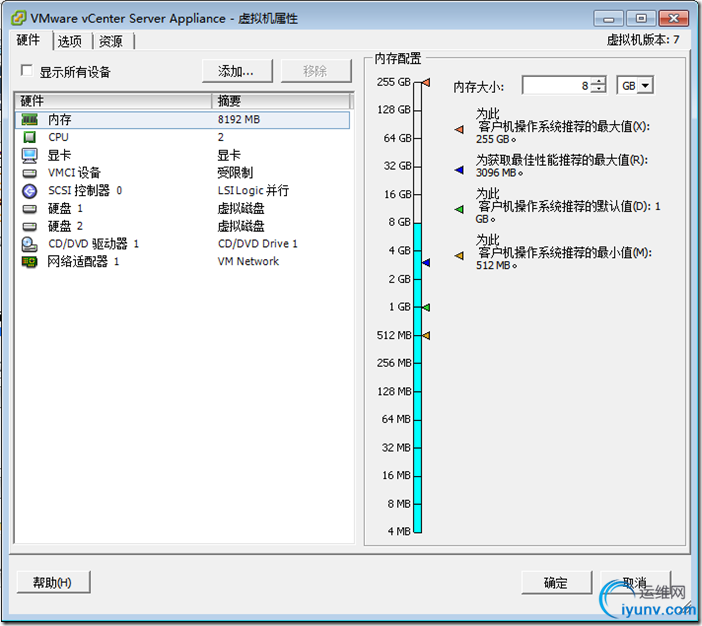Click the hard disk 1 (硬盘 1) icon
This screenshot has width=702, height=626.
(30, 209)
